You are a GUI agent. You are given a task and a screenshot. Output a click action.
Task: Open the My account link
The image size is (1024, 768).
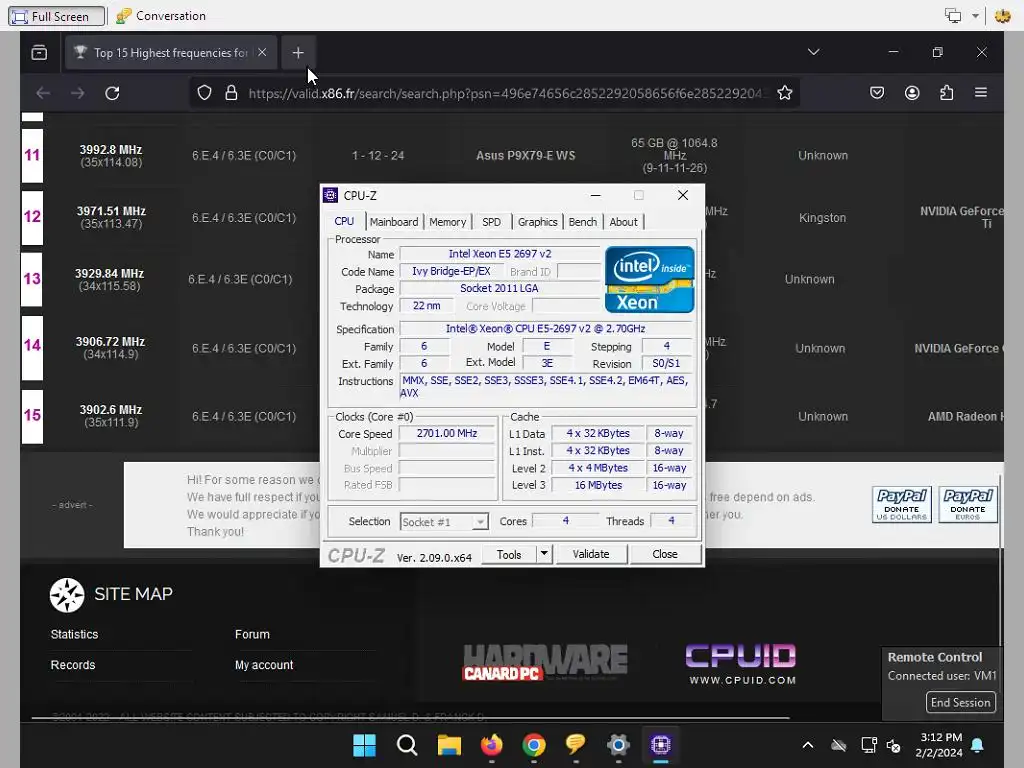(x=264, y=665)
